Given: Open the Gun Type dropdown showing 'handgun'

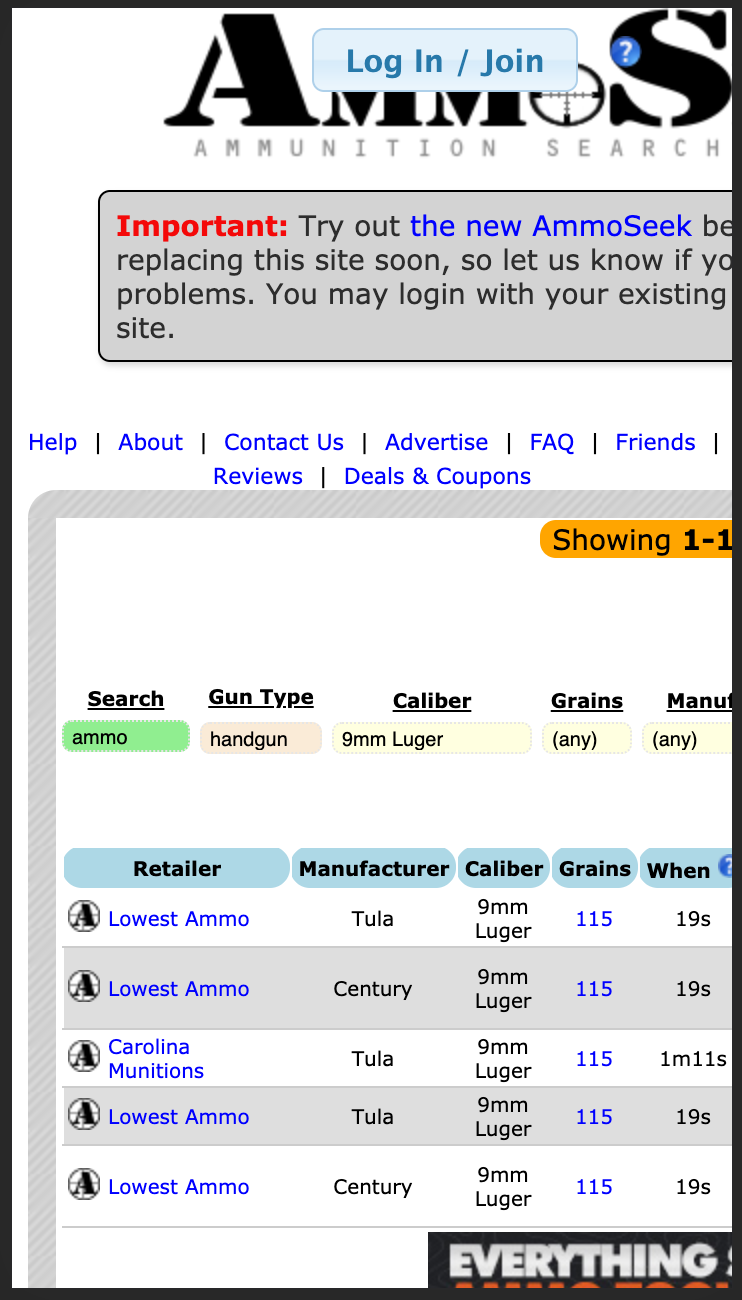Looking at the screenshot, I should (261, 739).
